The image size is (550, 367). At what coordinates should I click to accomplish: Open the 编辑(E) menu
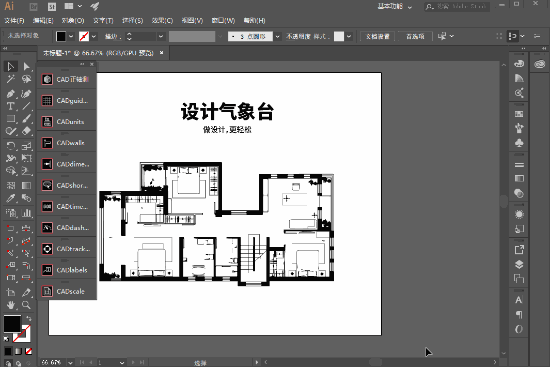(x=43, y=21)
